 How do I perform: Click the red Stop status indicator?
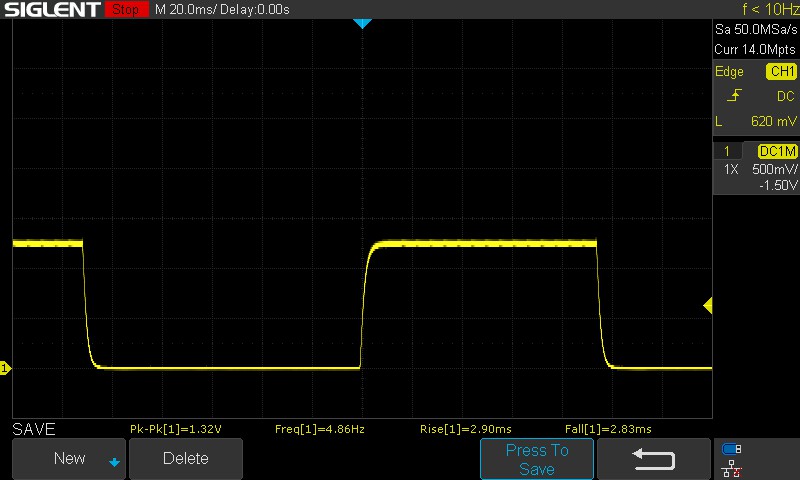click(x=126, y=9)
